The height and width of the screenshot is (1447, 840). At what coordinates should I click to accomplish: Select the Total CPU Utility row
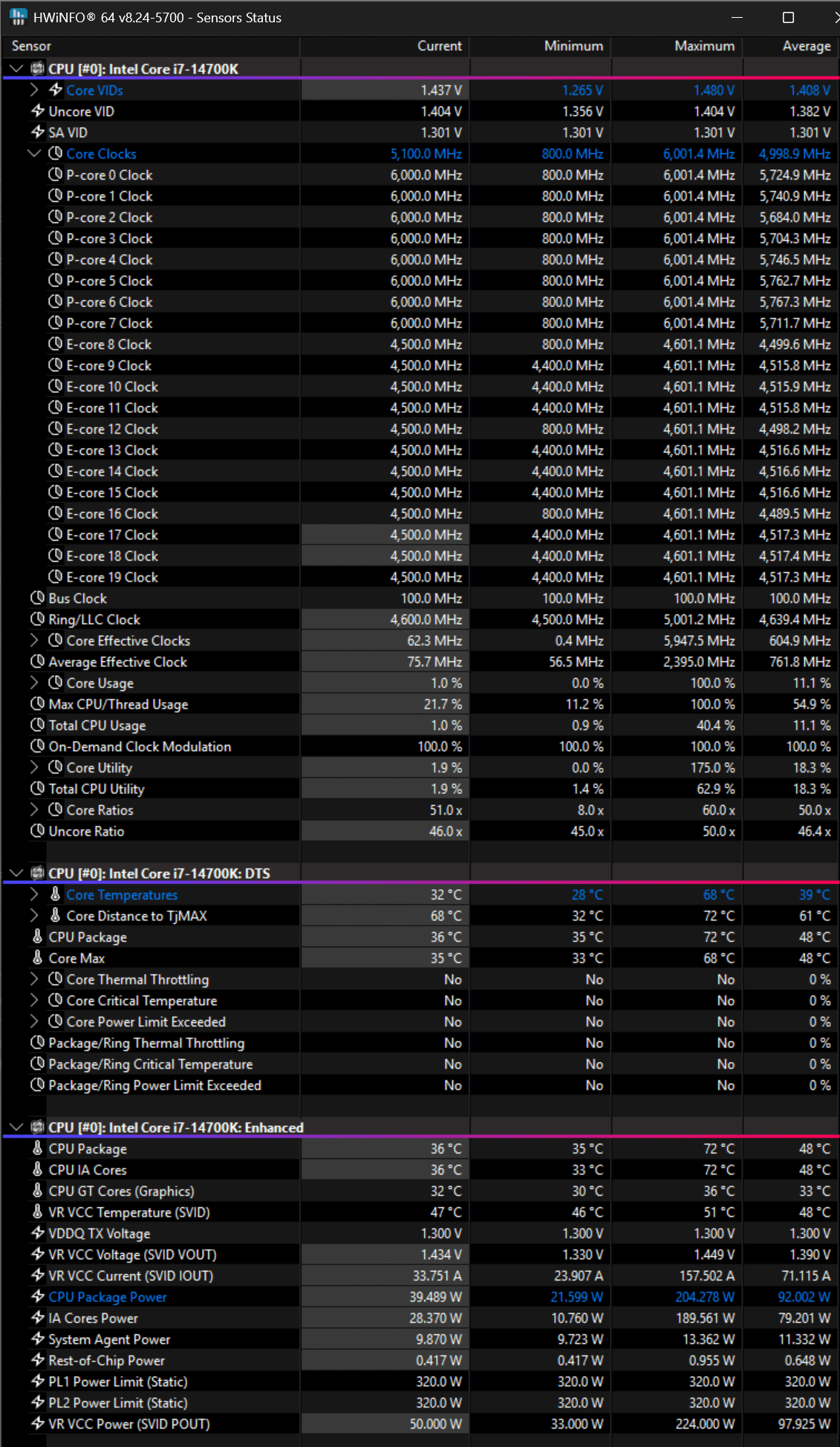tap(420, 788)
